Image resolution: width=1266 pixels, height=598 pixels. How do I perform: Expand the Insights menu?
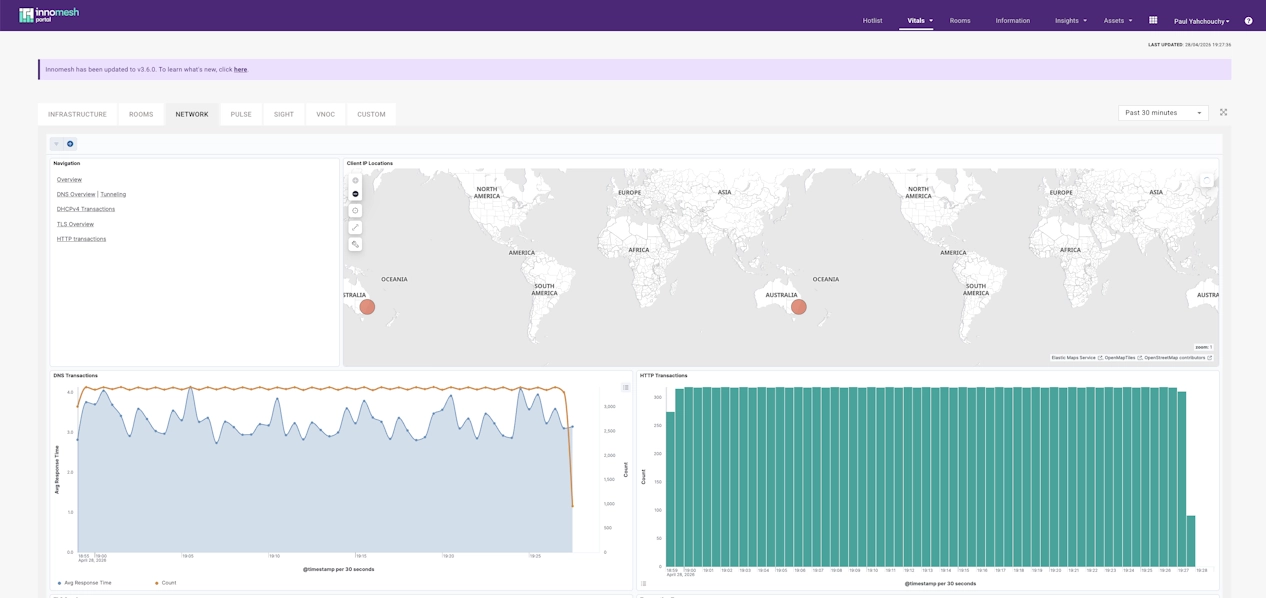point(1071,21)
